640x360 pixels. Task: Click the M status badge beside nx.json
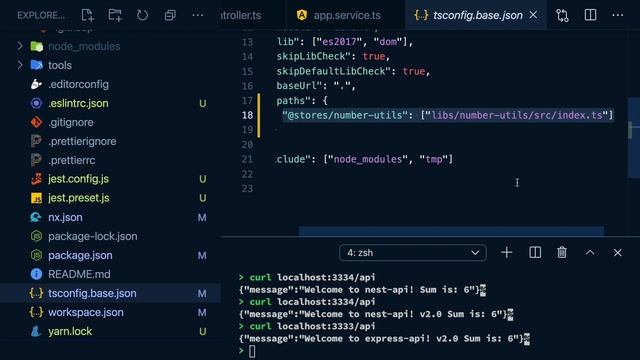(202, 218)
